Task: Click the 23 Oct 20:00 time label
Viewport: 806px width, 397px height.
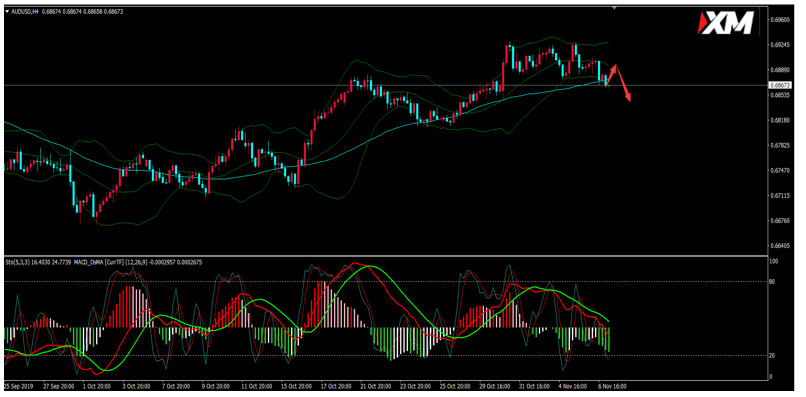Action: pyautogui.click(x=415, y=386)
